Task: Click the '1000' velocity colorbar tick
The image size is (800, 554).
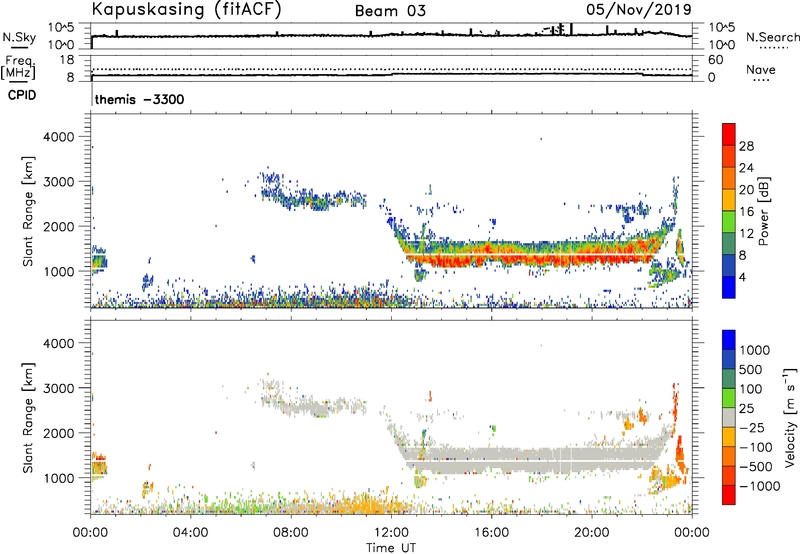Action: 754,350
